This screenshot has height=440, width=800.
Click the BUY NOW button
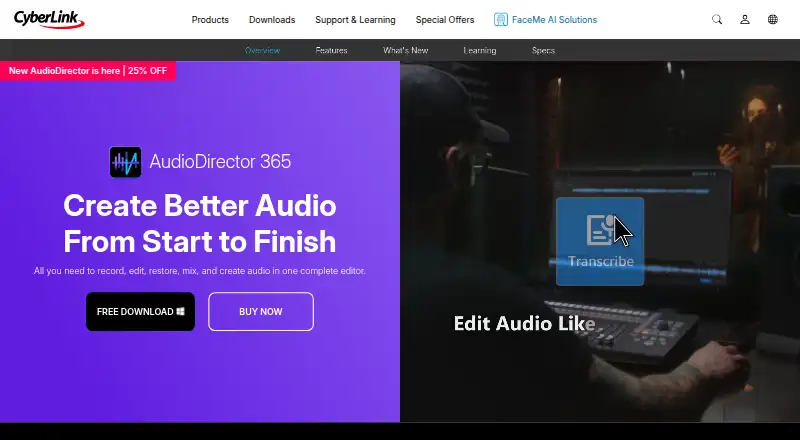[261, 311]
